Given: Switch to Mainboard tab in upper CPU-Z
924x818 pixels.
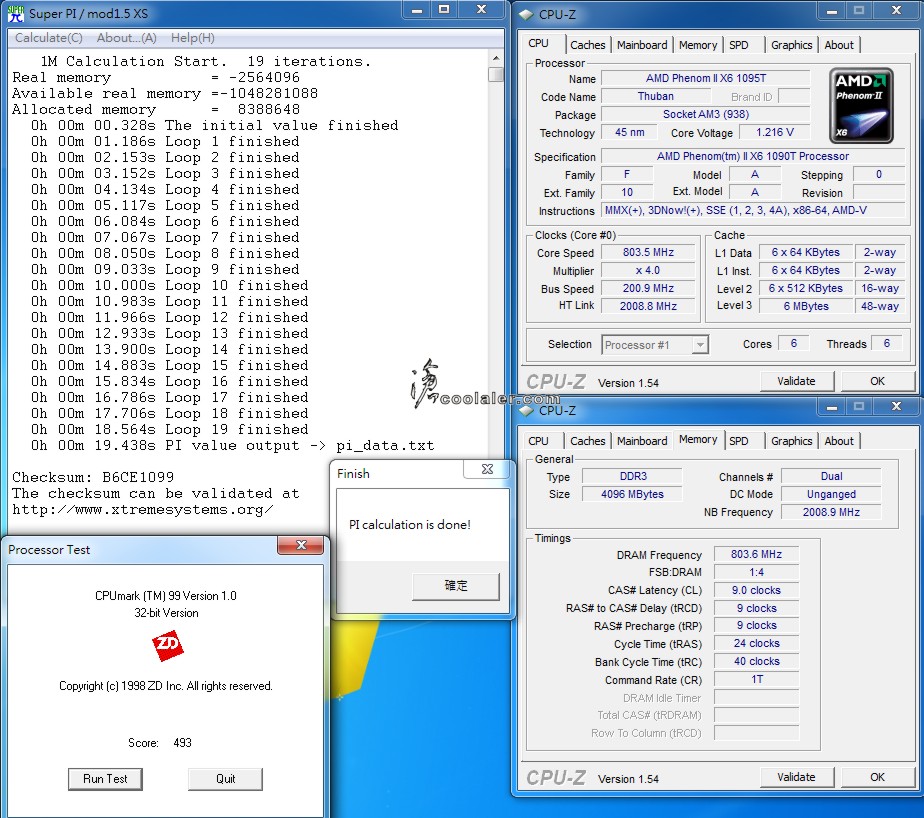Looking at the screenshot, I should point(642,45).
